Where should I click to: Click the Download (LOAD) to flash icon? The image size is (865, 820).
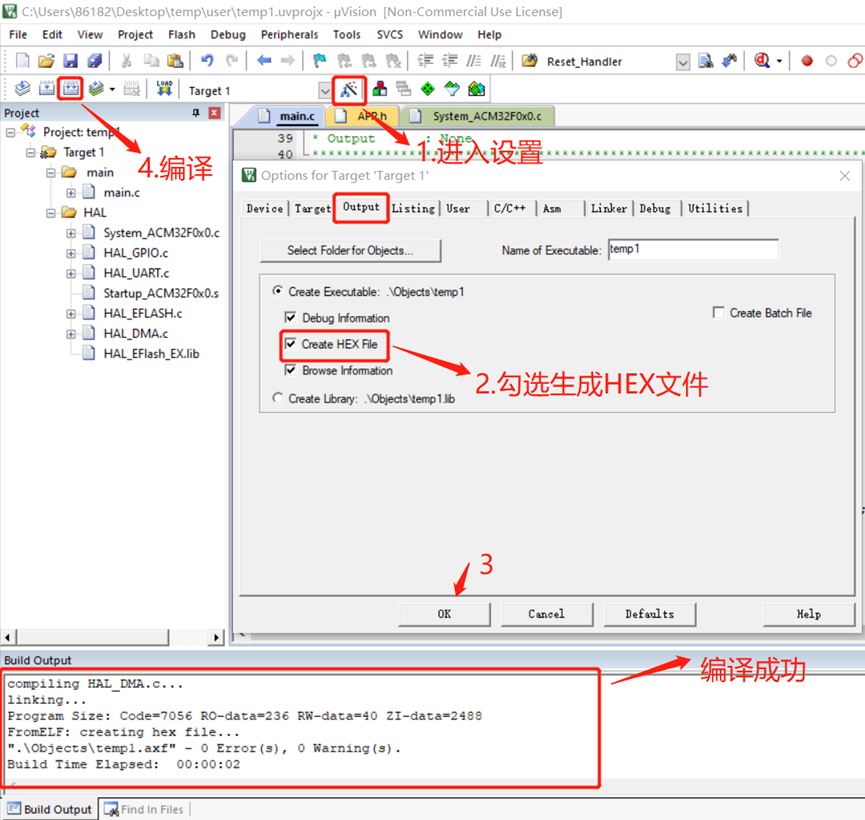click(164, 89)
